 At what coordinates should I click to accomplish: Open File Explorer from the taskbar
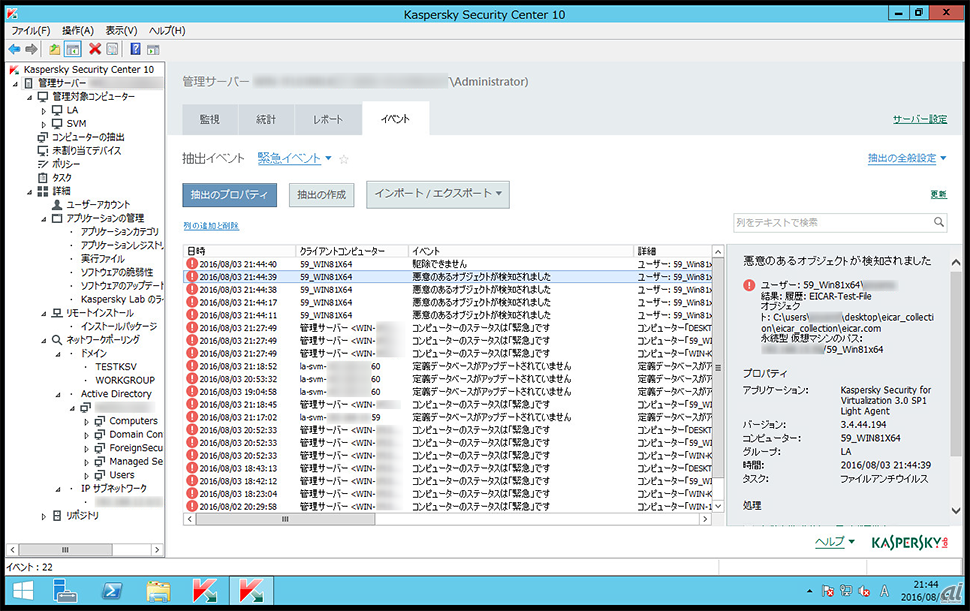(159, 590)
